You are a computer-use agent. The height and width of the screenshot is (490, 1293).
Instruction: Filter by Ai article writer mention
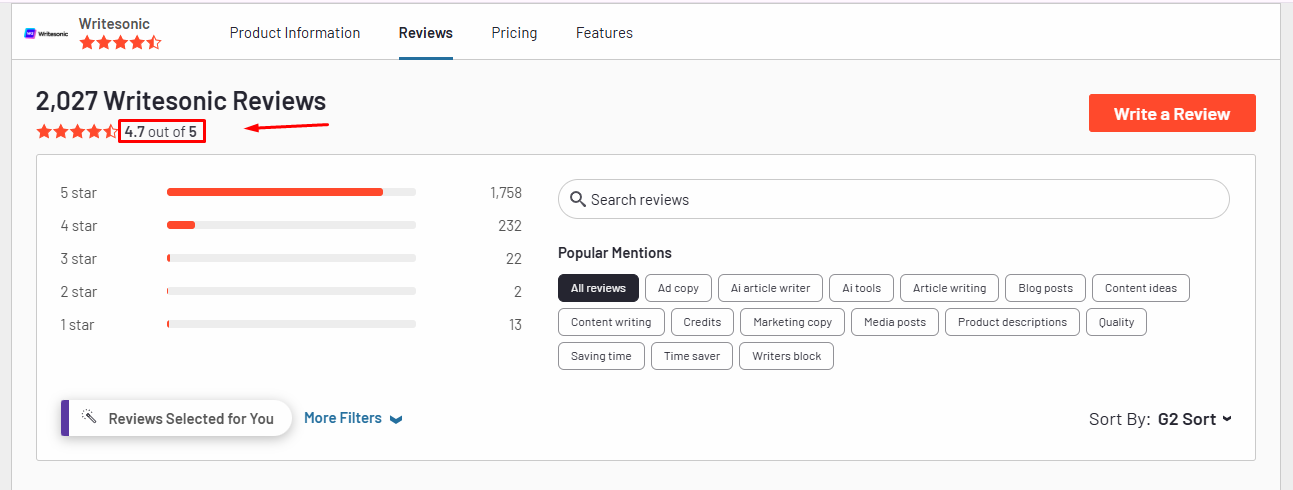[x=770, y=288]
